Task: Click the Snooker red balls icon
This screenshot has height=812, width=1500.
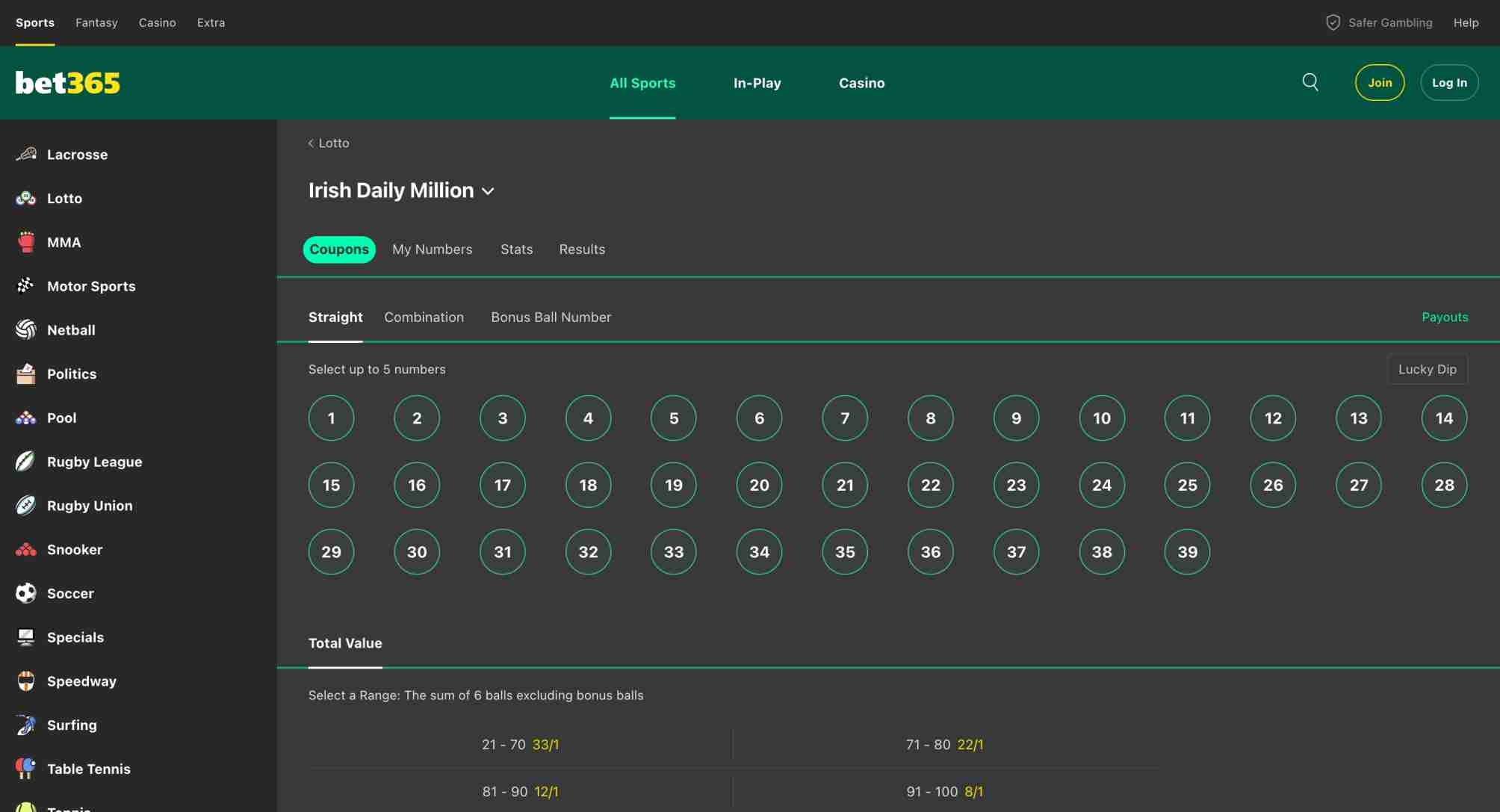Action: tap(26, 550)
